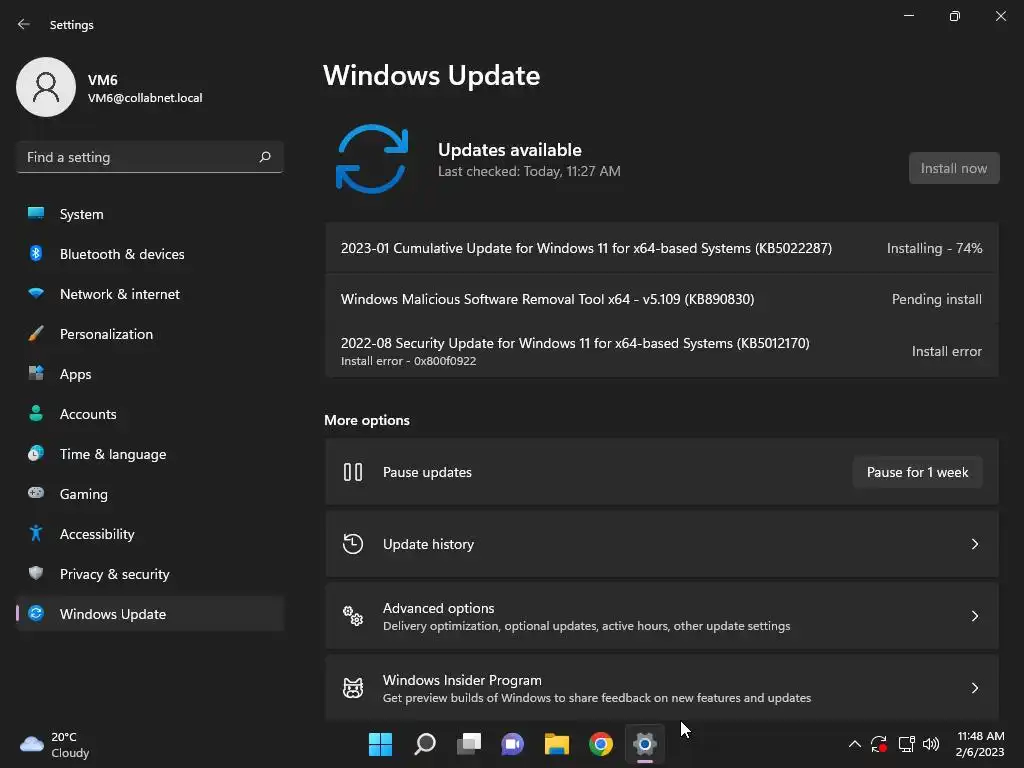Click the back arrow in Settings
This screenshot has height=768, width=1024.
(24, 24)
